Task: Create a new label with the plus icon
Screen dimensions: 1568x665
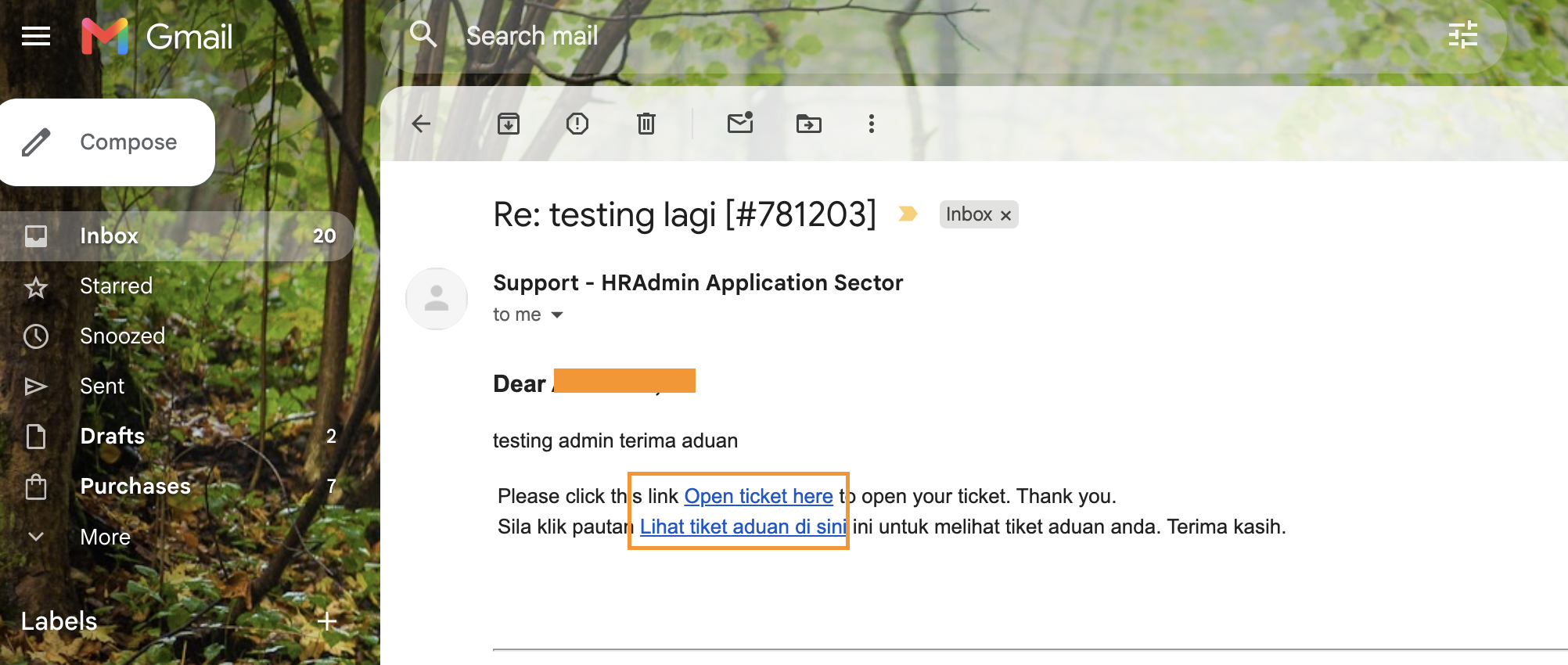Action: pos(328,621)
